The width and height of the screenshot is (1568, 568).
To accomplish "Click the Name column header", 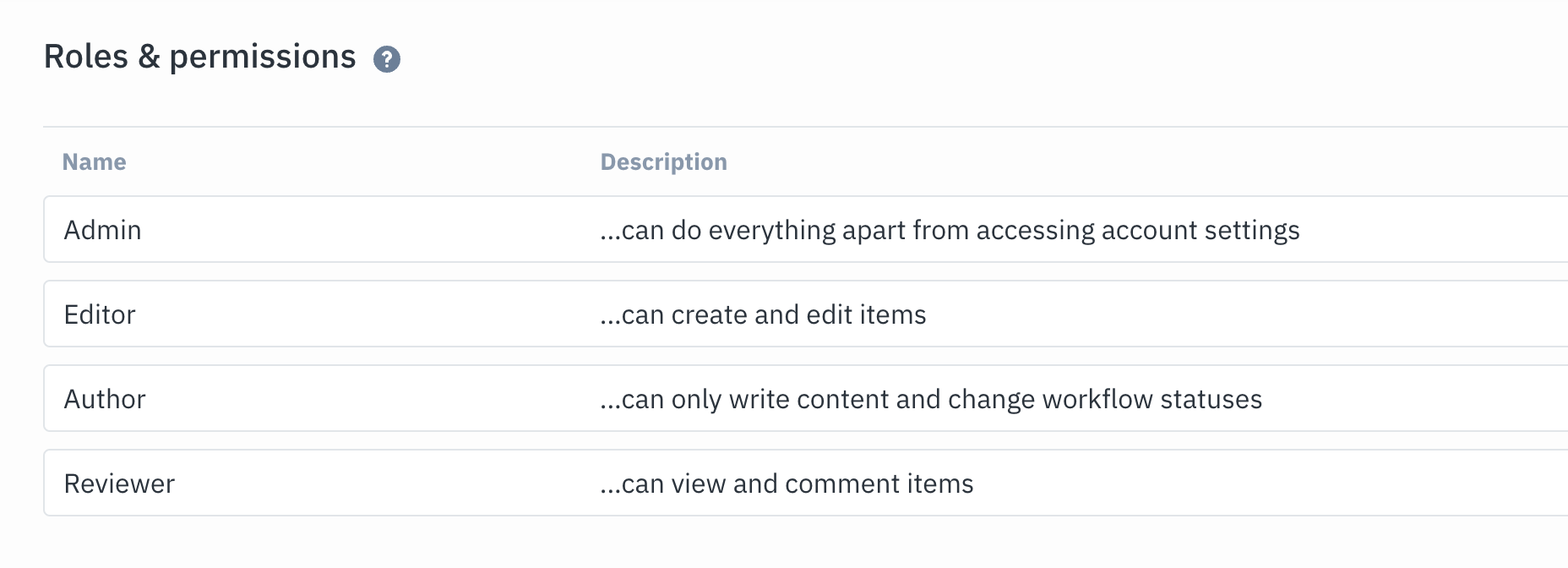I will [x=95, y=162].
